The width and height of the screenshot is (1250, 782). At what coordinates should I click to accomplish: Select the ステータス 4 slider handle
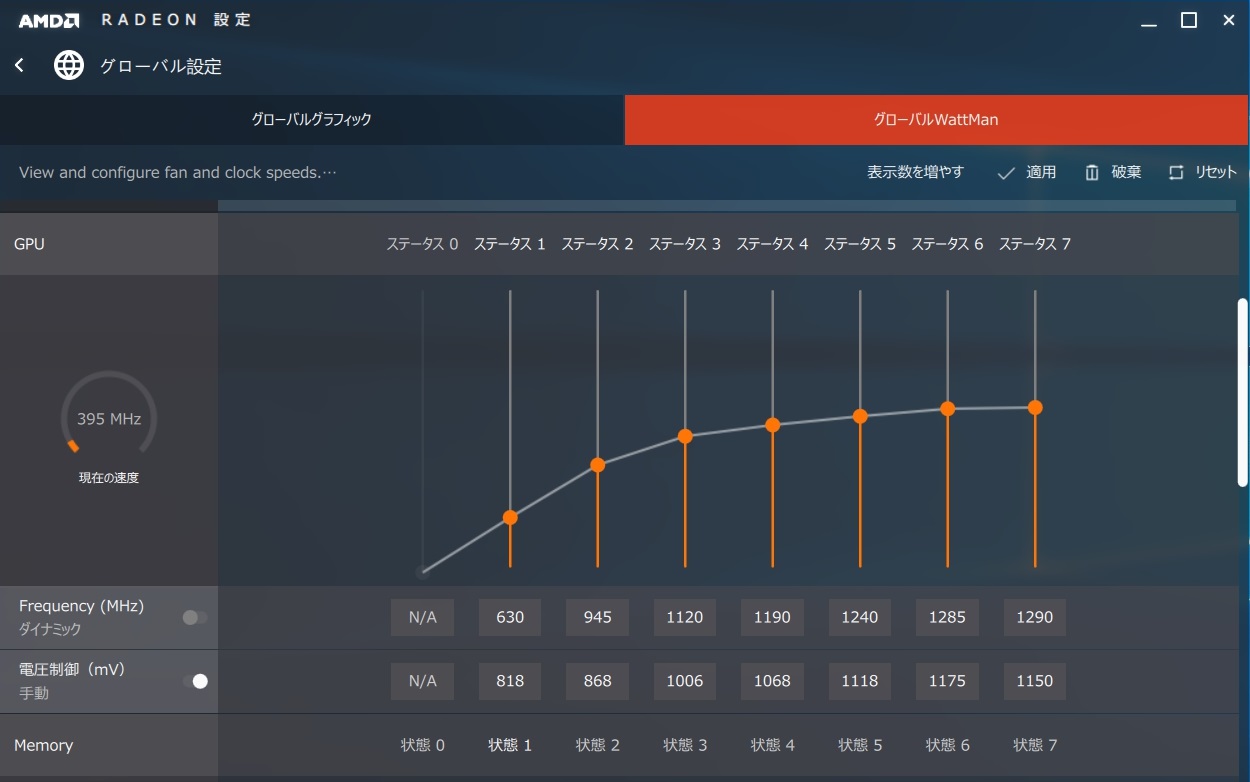773,425
